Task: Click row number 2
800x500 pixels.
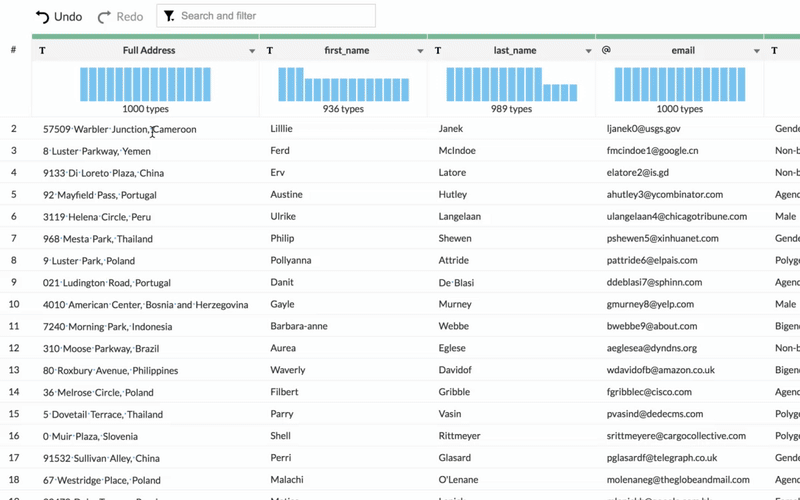Action: (x=14, y=129)
